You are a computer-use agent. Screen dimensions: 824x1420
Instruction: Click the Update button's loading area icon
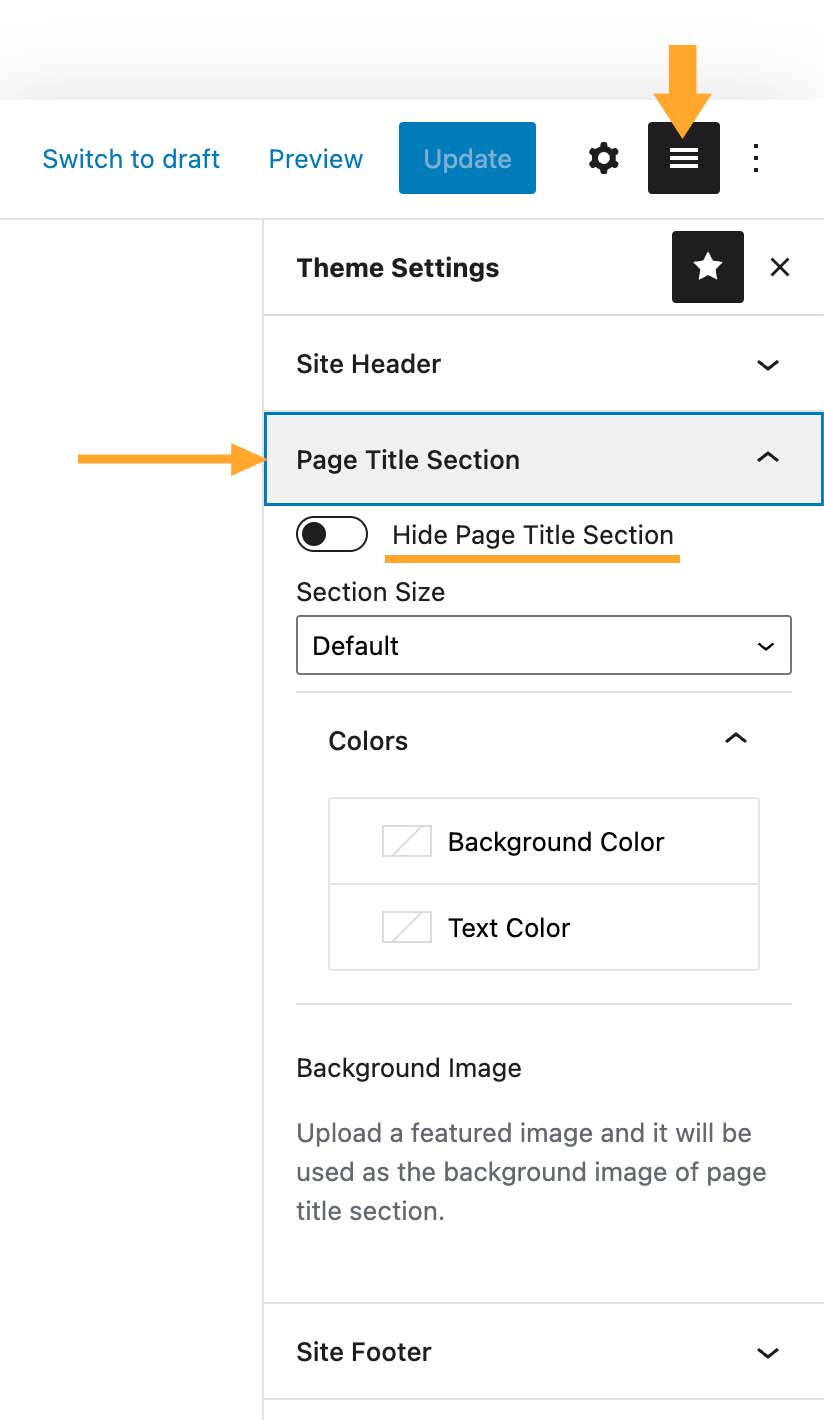point(467,157)
